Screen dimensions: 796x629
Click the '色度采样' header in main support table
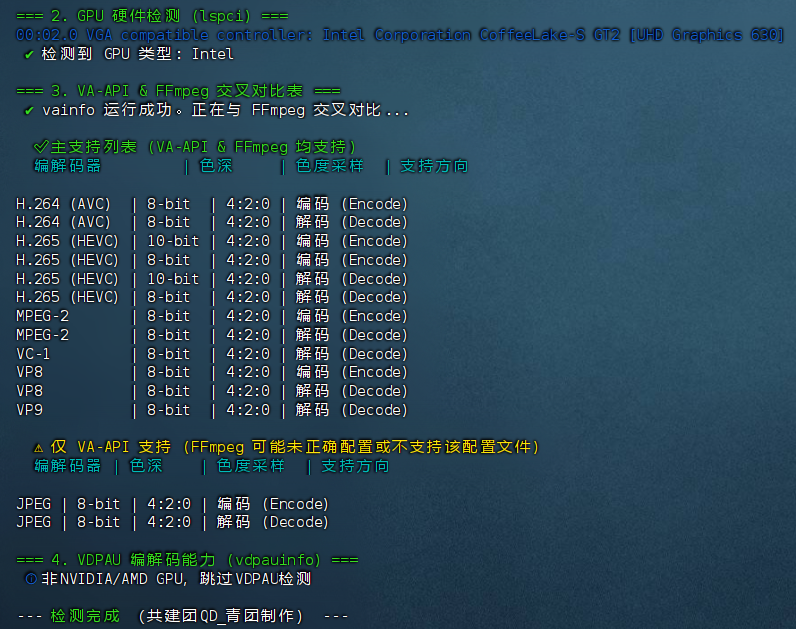329,166
